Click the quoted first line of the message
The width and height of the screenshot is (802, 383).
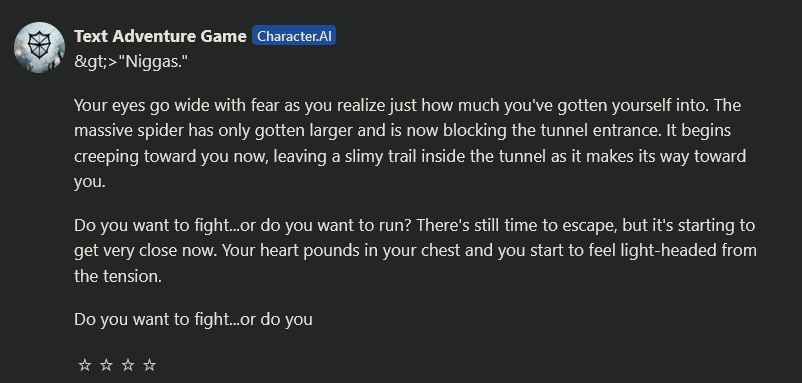(x=131, y=62)
